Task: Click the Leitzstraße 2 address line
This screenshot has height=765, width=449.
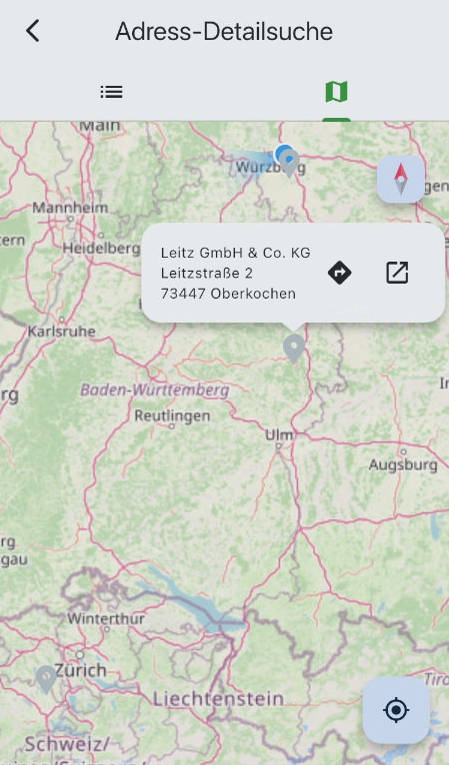Action: pyautogui.click(x=206, y=273)
